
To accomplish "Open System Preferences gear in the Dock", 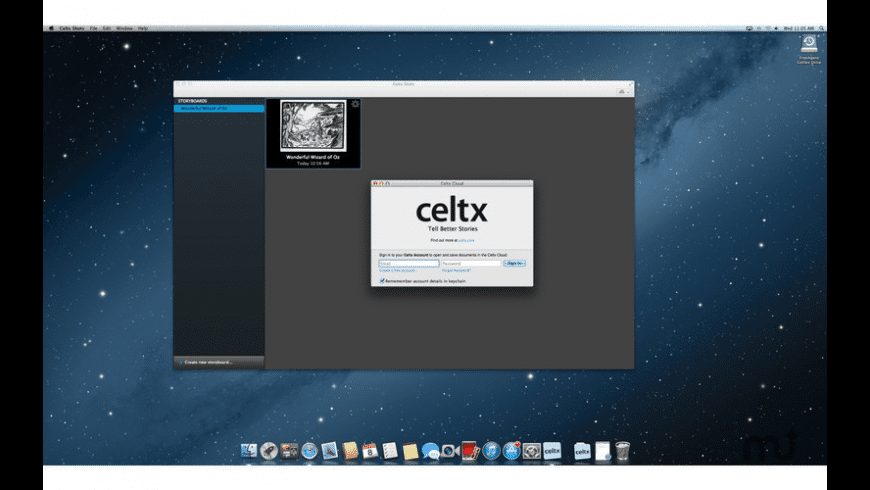I will (x=532, y=451).
